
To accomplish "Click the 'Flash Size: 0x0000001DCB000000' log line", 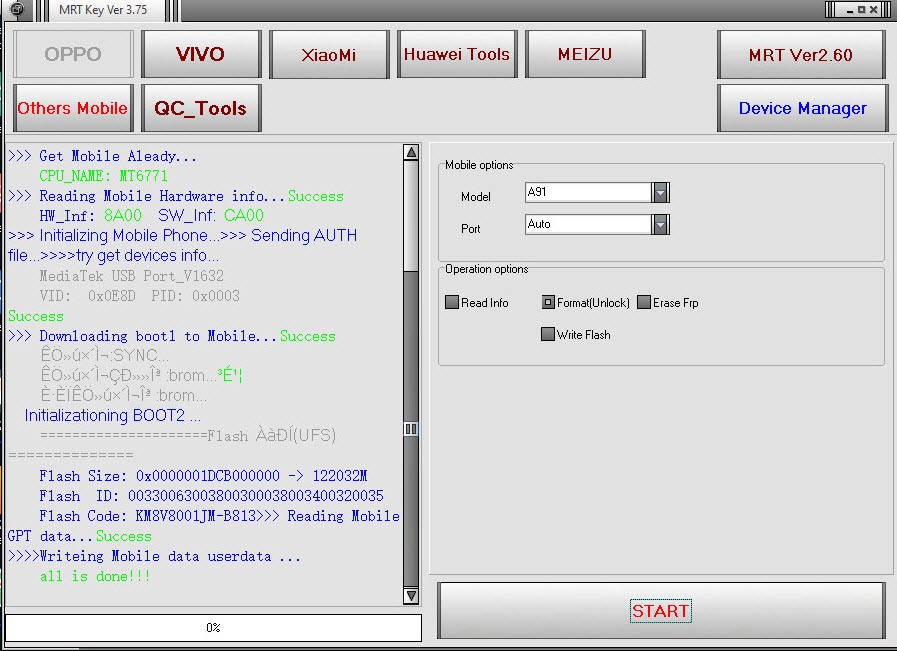I will 203,476.
